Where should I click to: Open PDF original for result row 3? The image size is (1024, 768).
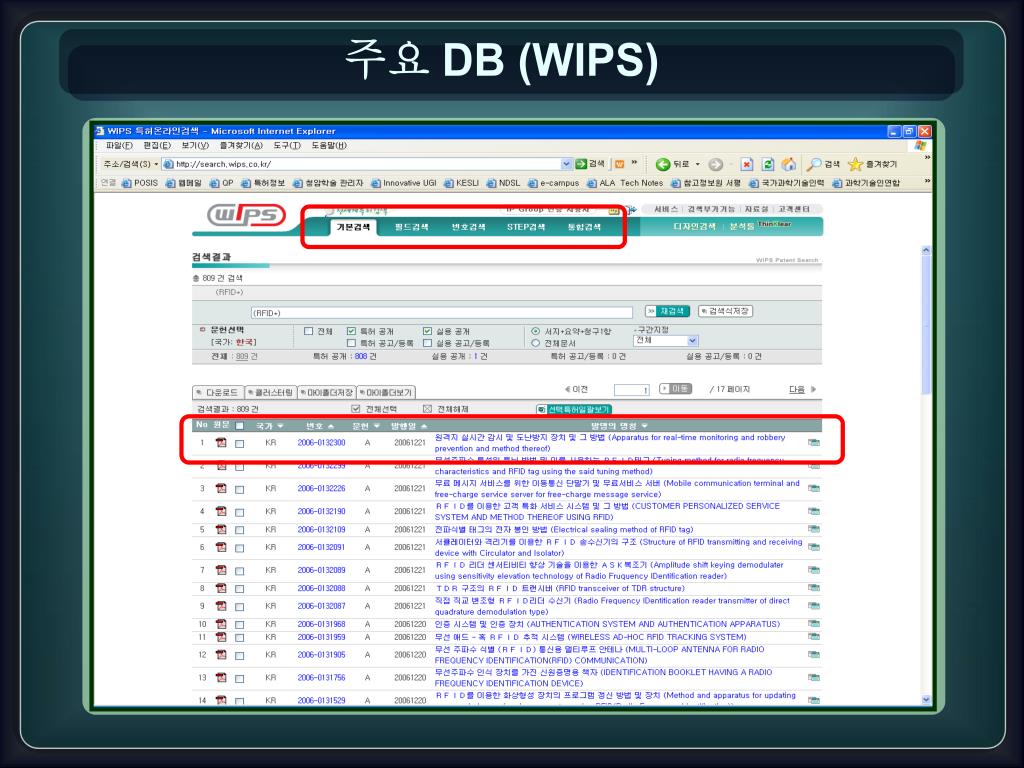coord(221,488)
